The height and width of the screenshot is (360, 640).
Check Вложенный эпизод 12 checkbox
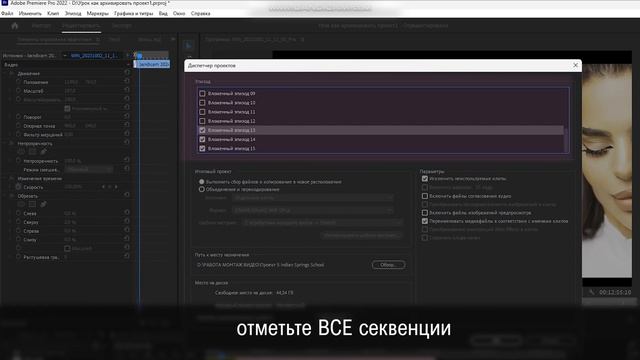(x=202, y=121)
